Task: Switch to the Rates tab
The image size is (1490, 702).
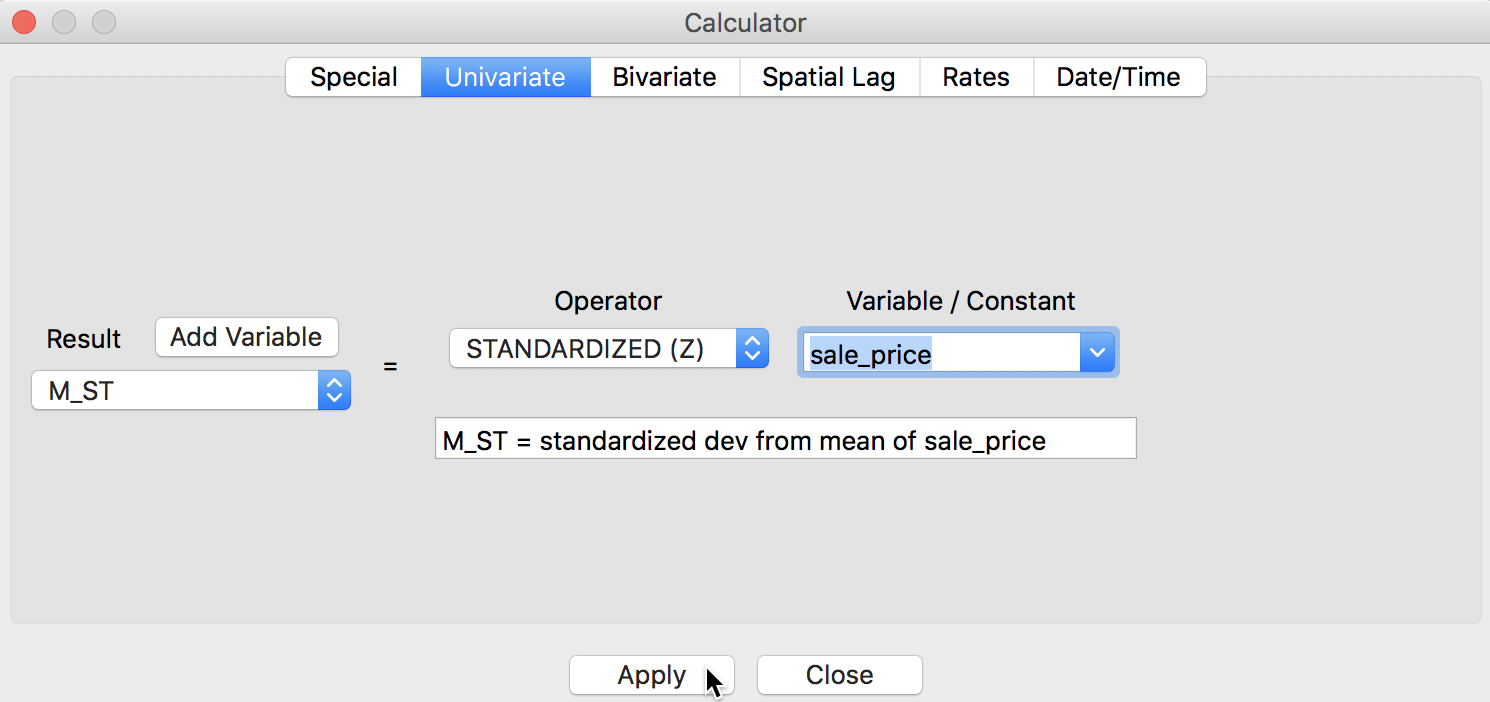Action: [975, 77]
